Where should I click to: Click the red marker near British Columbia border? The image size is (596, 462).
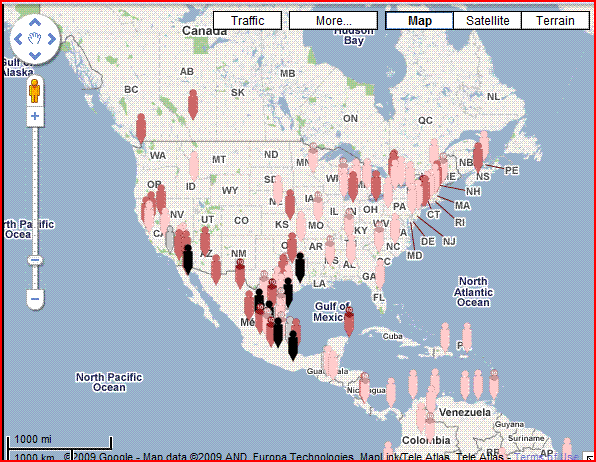(141, 129)
